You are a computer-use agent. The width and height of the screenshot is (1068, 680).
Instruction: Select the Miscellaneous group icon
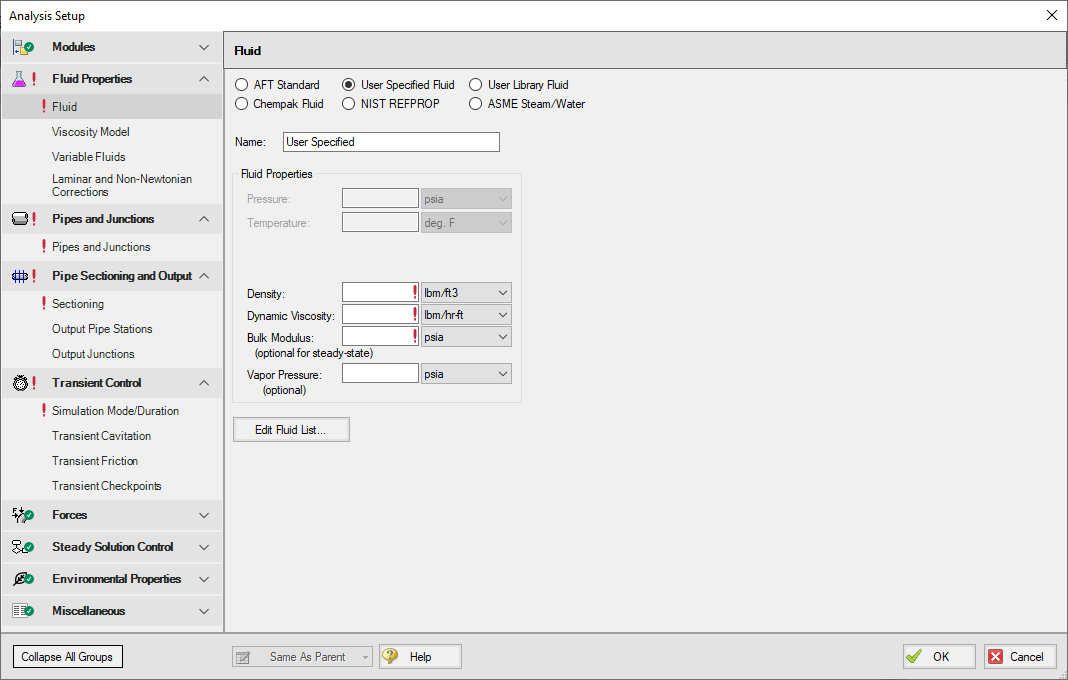click(20, 610)
